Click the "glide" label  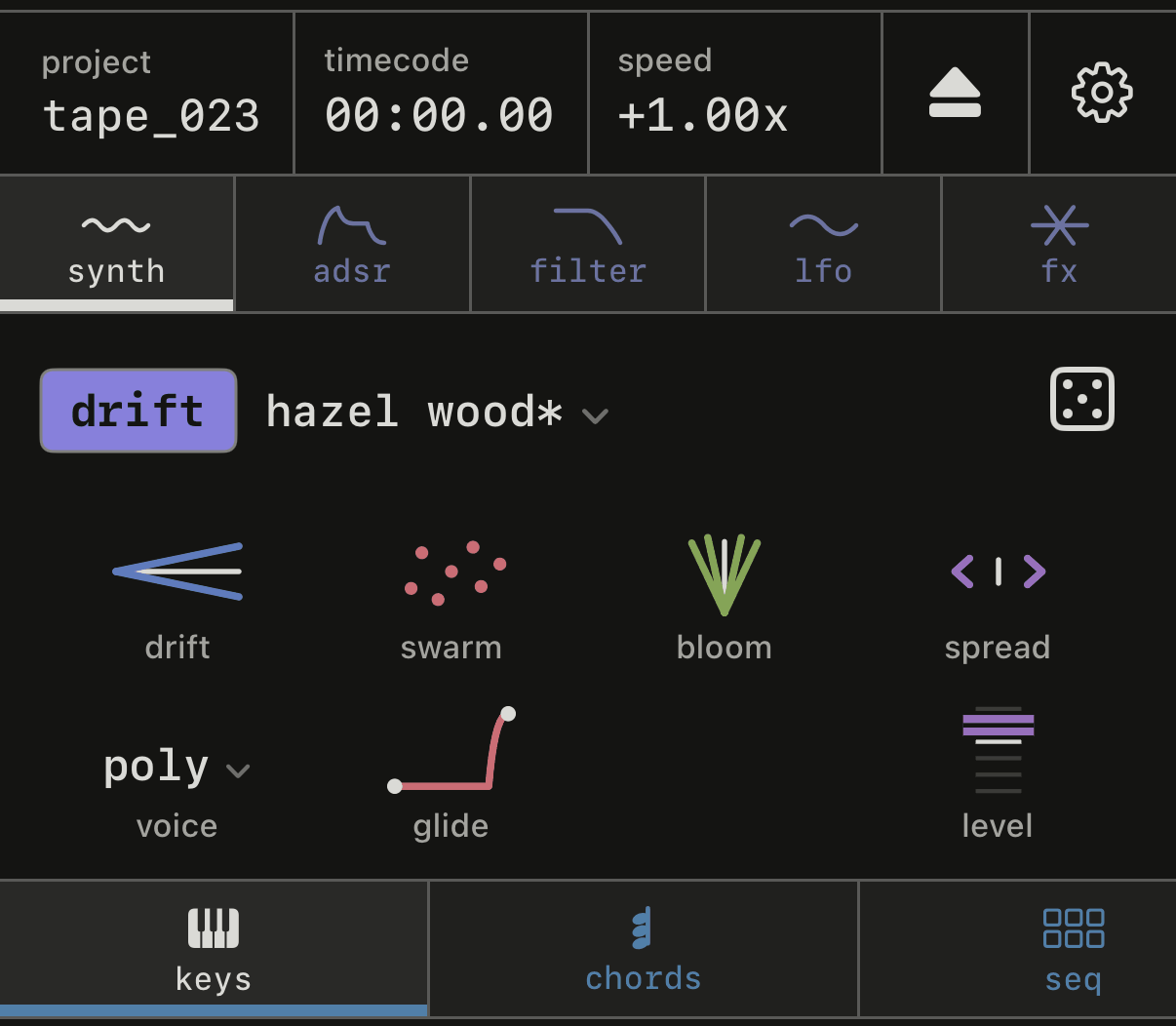[x=451, y=827]
